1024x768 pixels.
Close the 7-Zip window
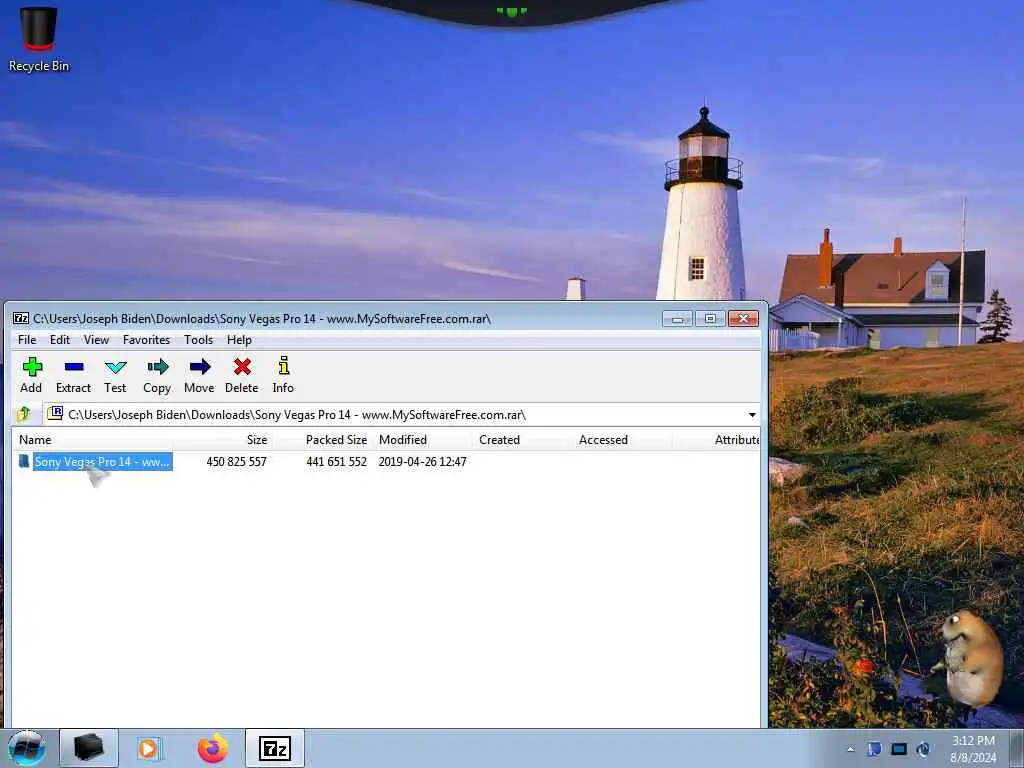743,319
